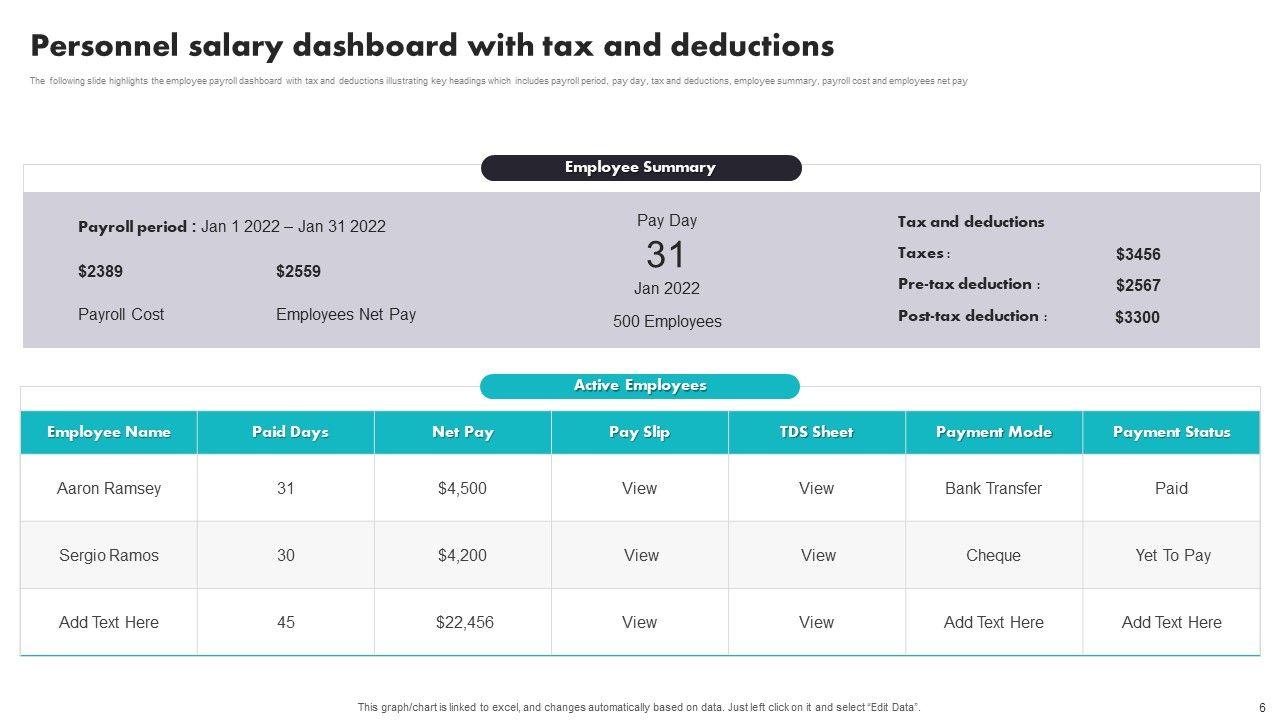Open Aaron Ramsey's Pay Slip View link
The height and width of the screenshot is (720, 1280).
tap(639, 489)
